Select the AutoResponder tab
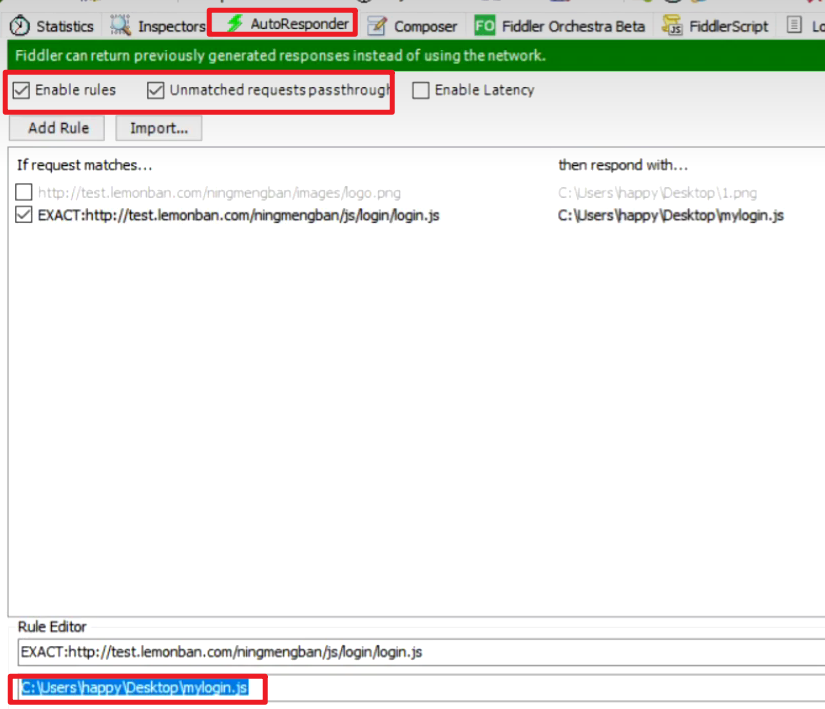Image resolution: width=825 pixels, height=709 pixels. [283, 23]
